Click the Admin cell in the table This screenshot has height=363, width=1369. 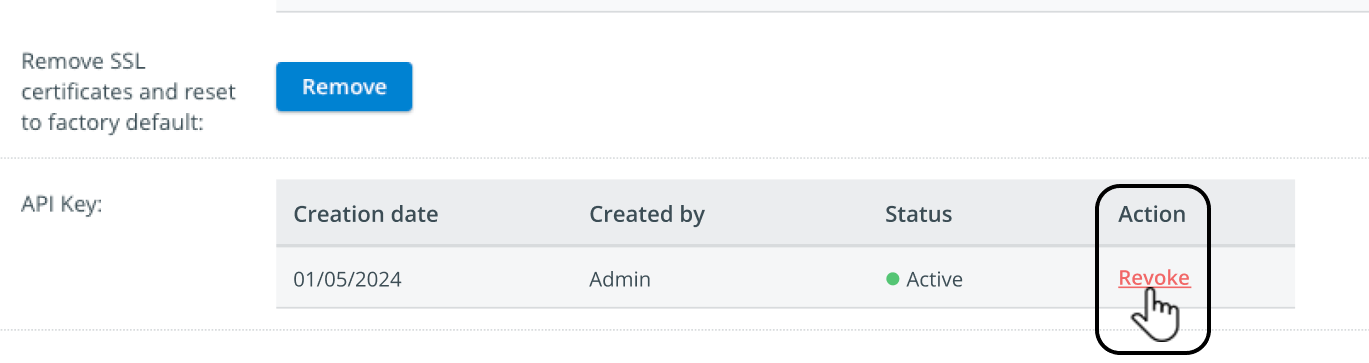point(620,279)
